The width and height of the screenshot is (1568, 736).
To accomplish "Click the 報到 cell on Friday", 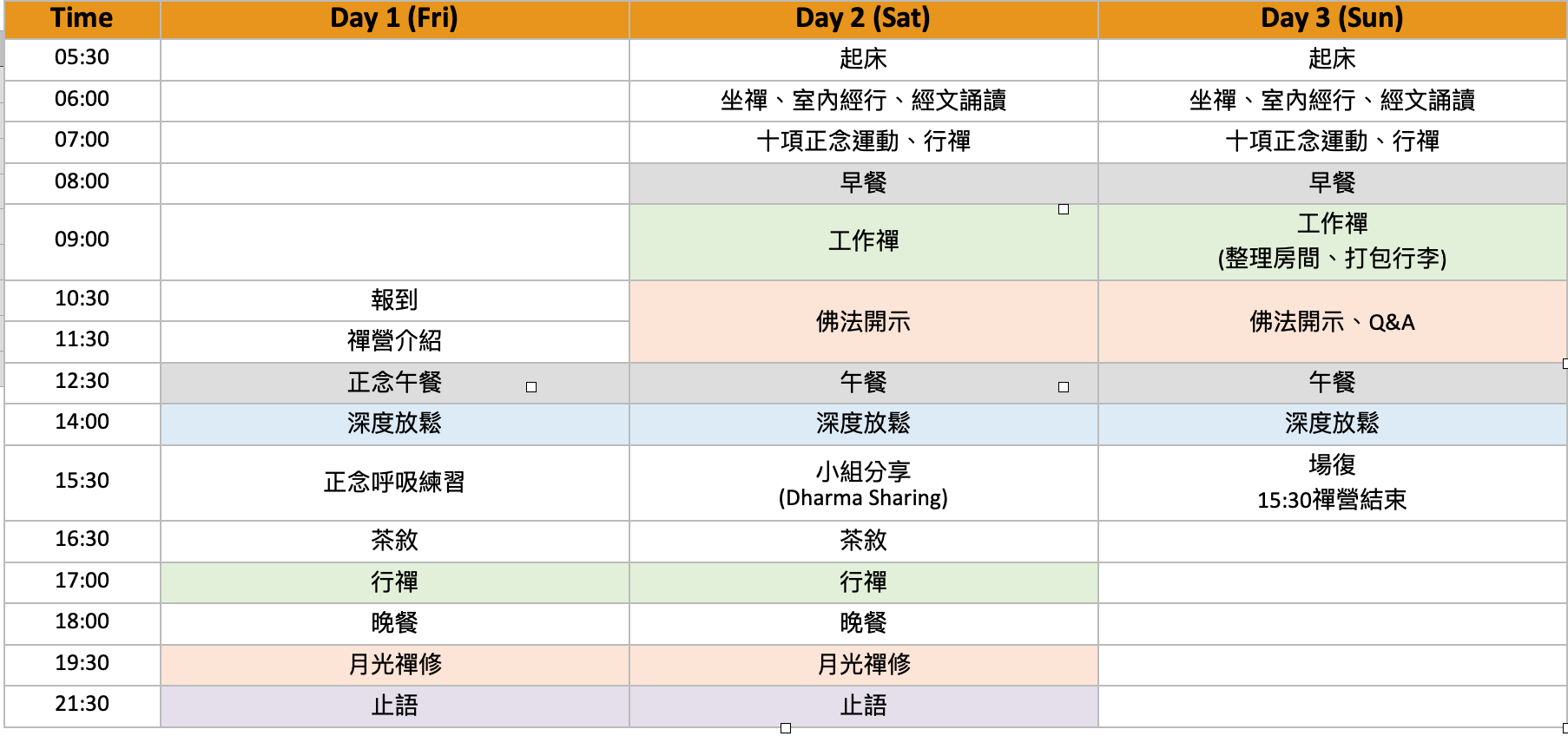I will click(x=394, y=300).
